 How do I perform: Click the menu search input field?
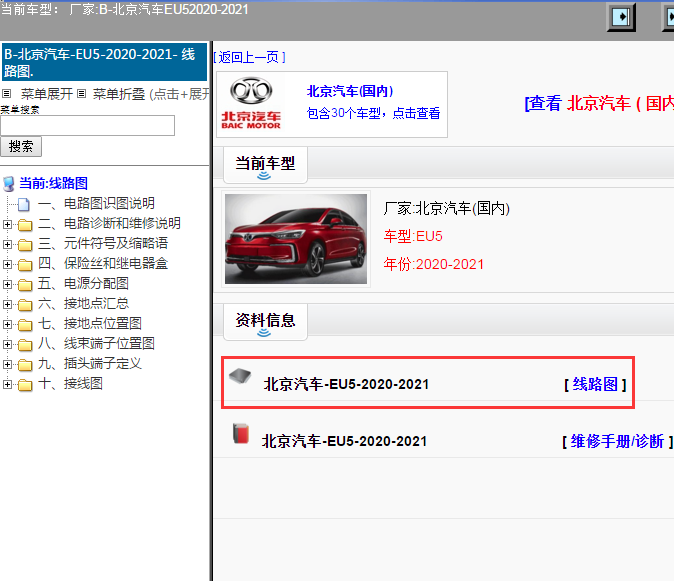pyautogui.click(x=88, y=125)
